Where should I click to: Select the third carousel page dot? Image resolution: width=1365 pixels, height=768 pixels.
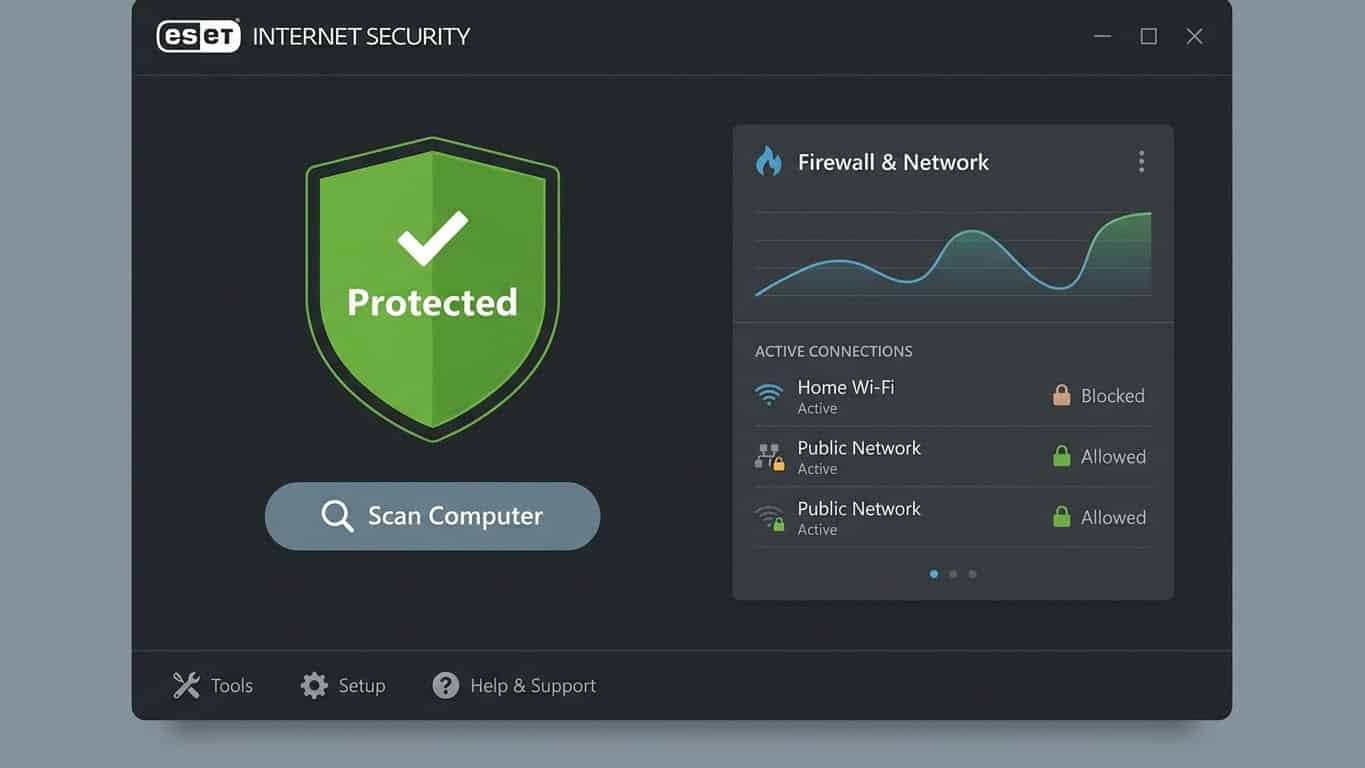click(x=971, y=573)
